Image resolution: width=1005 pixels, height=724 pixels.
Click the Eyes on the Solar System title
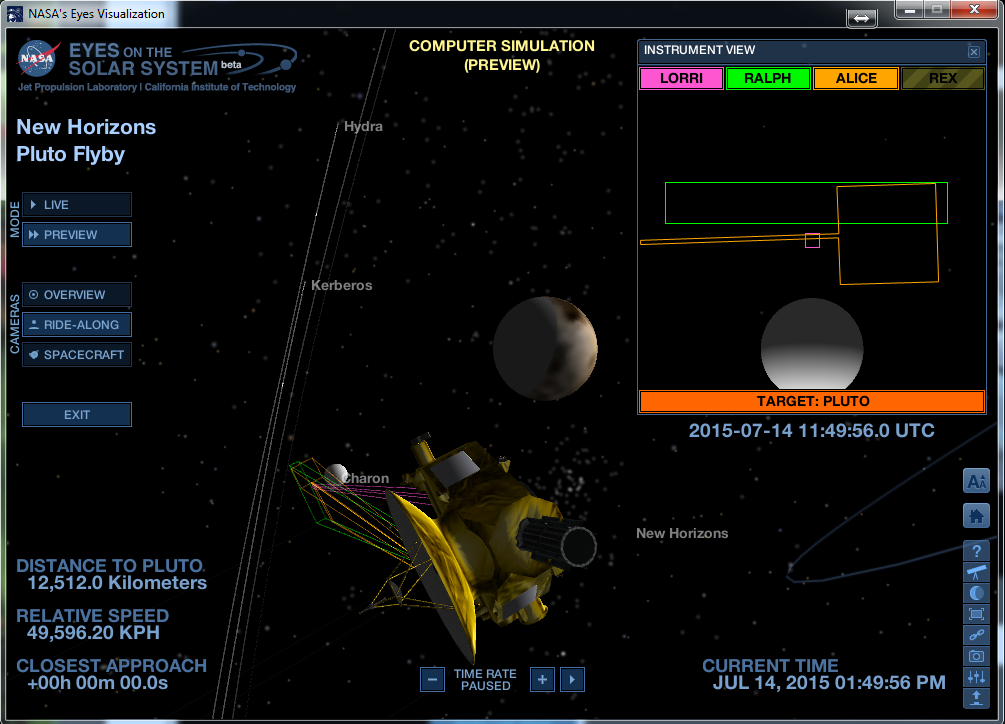[144, 60]
